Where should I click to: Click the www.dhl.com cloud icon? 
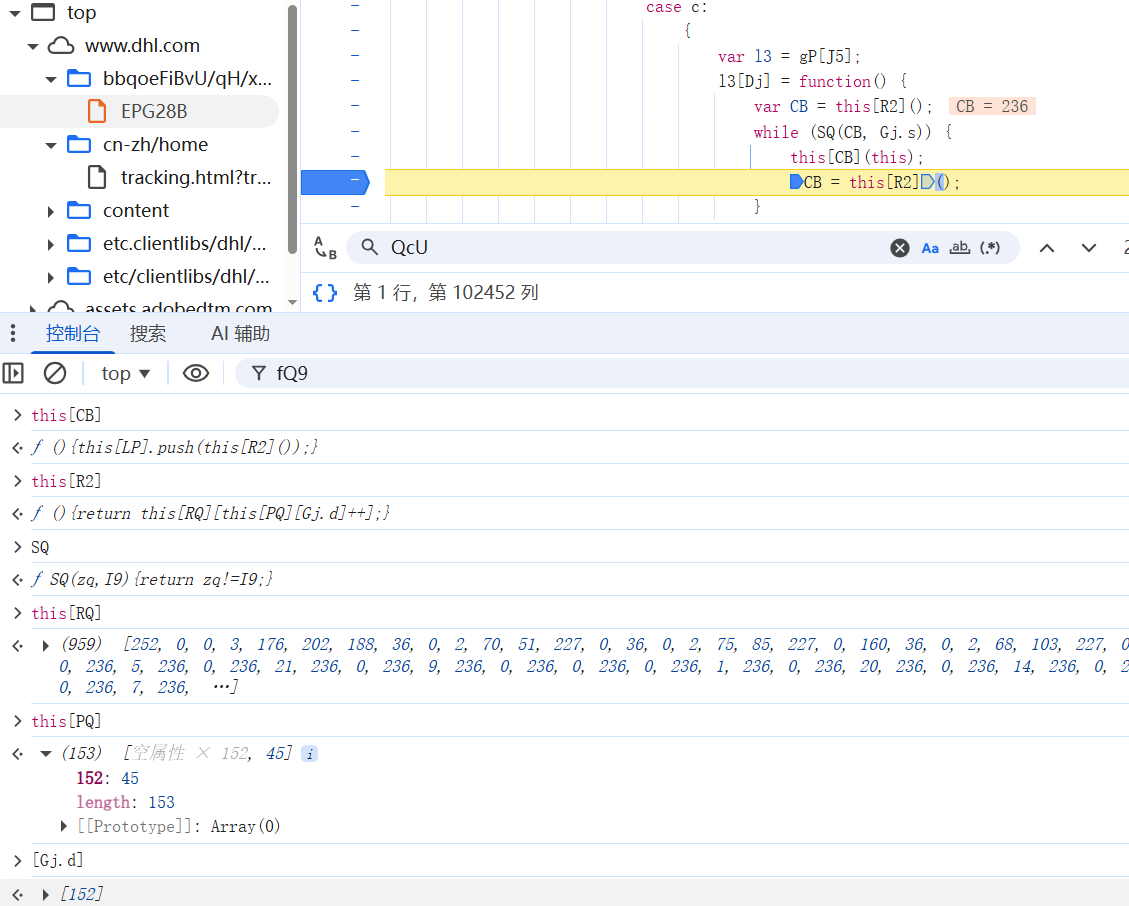coord(60,46)
